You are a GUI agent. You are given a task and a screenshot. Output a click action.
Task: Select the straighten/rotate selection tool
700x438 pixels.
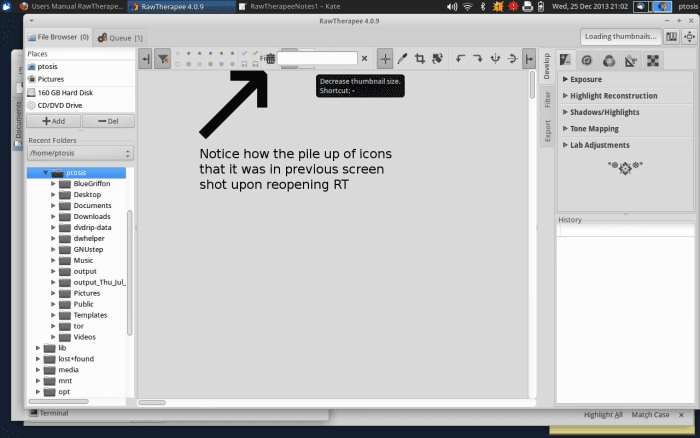tap(437, 58)
